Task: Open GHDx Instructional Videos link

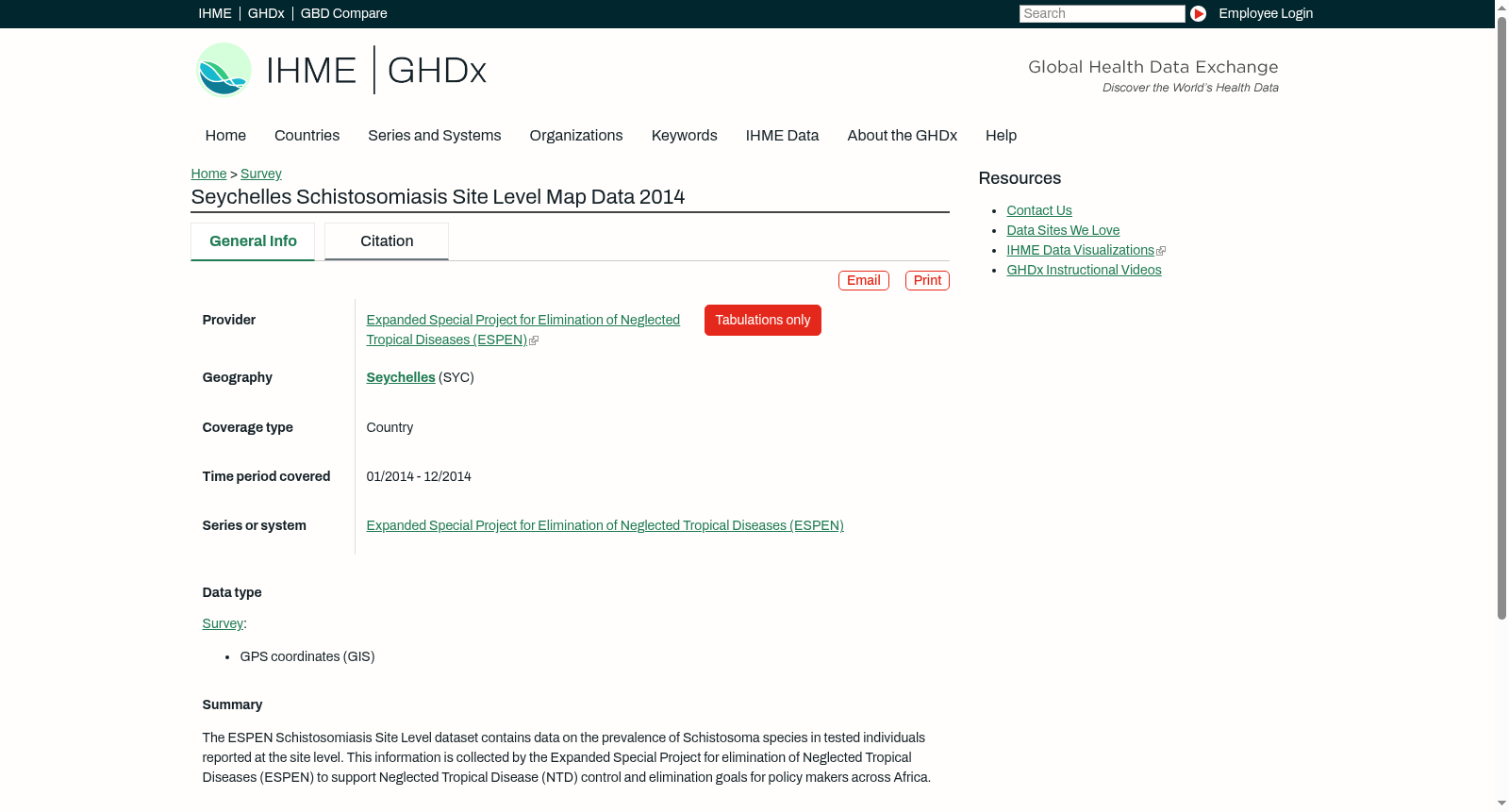Action: [x=1084, y=270]
